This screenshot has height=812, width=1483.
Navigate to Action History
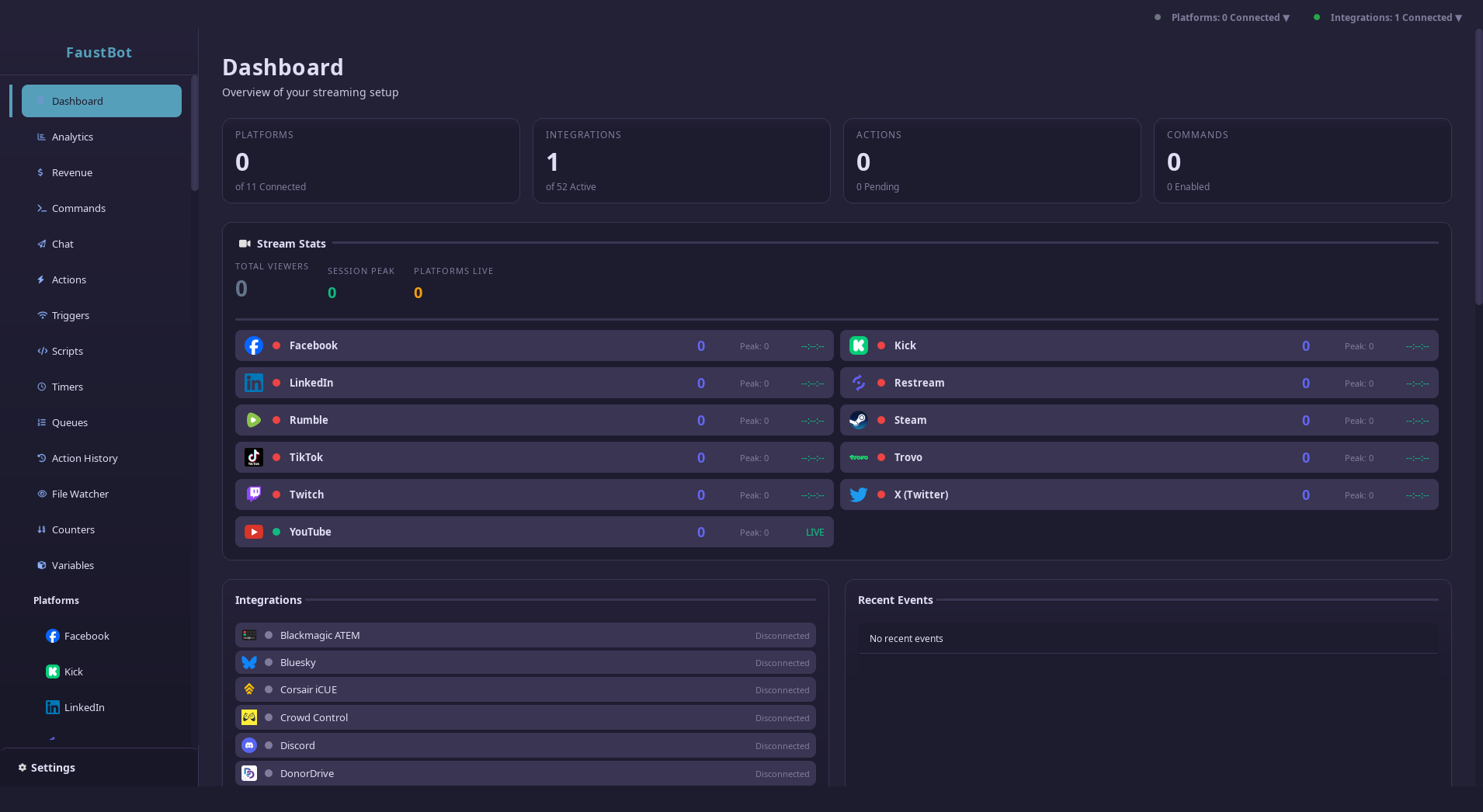85,458
